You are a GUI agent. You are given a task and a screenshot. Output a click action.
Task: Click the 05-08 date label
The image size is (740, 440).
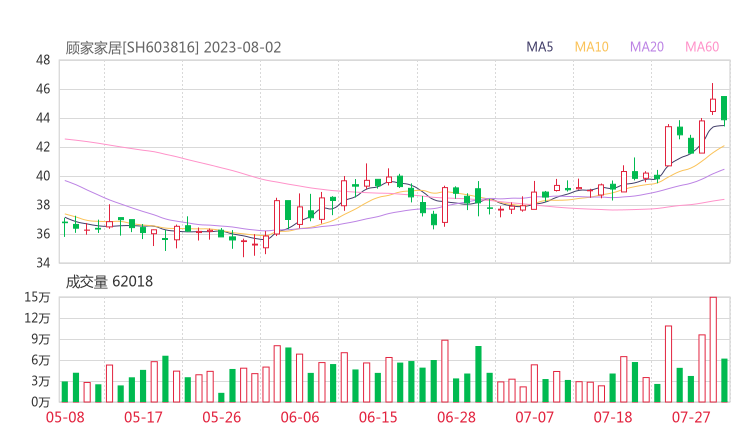click(x=65, y=417)
